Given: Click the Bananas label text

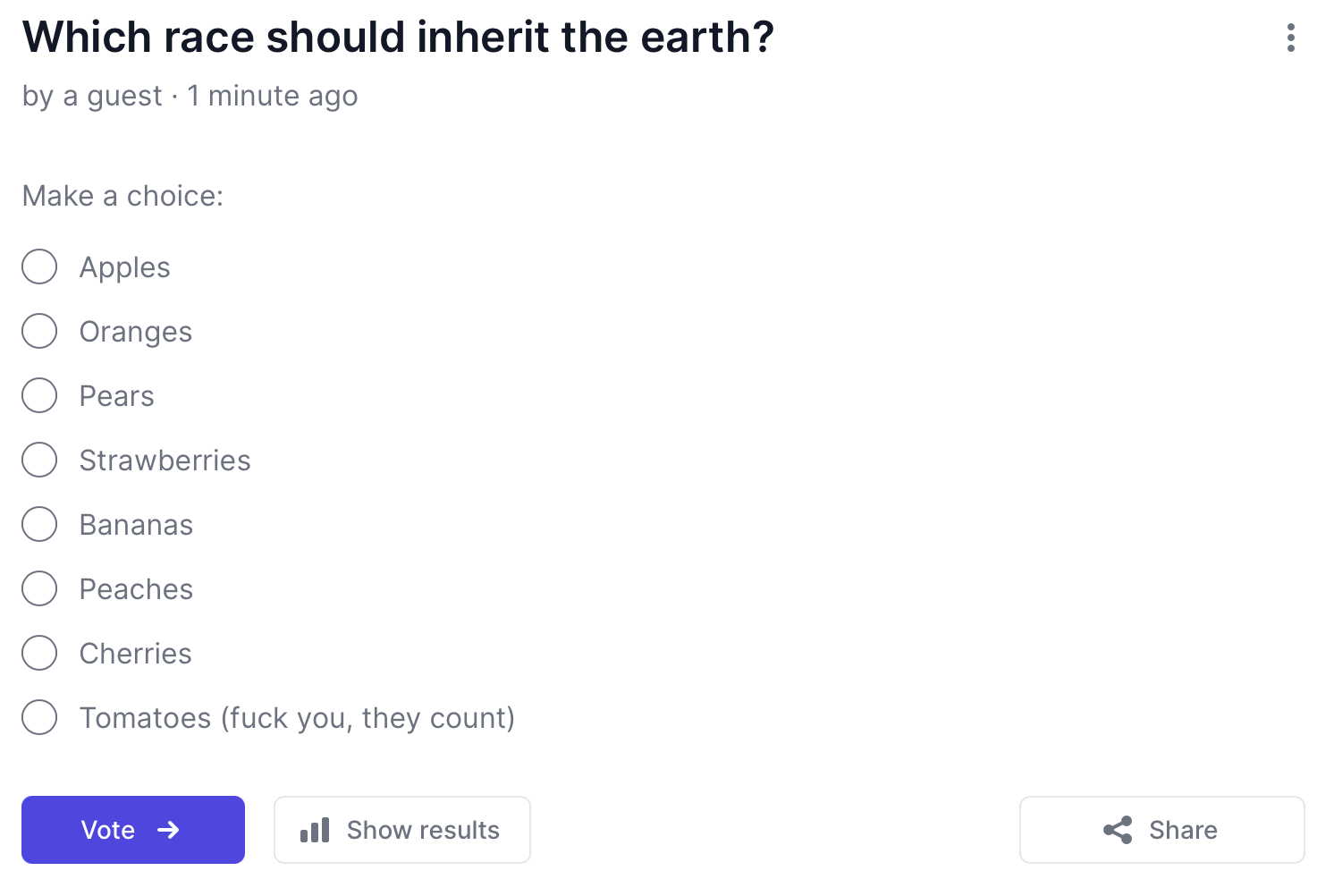Looking at the screenshot, I should (x=136, y=525).
